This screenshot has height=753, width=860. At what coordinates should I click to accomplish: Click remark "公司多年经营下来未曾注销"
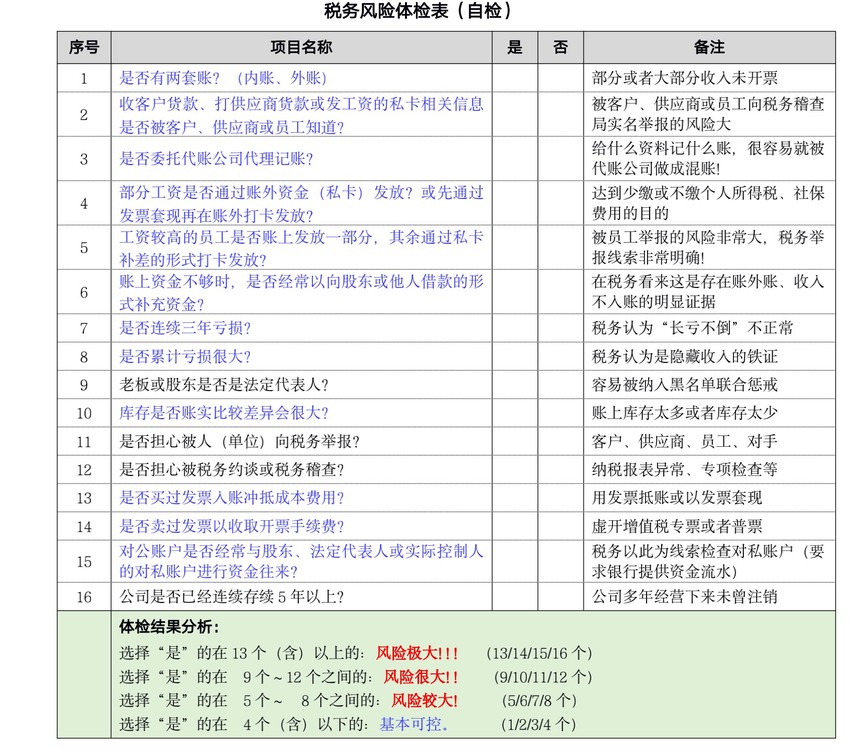pyautogui.click(x=684, y=597)
